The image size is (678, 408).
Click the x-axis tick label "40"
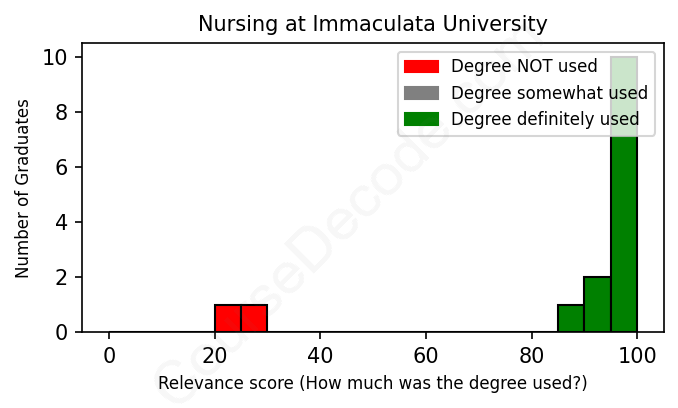[x=320, y=354]
